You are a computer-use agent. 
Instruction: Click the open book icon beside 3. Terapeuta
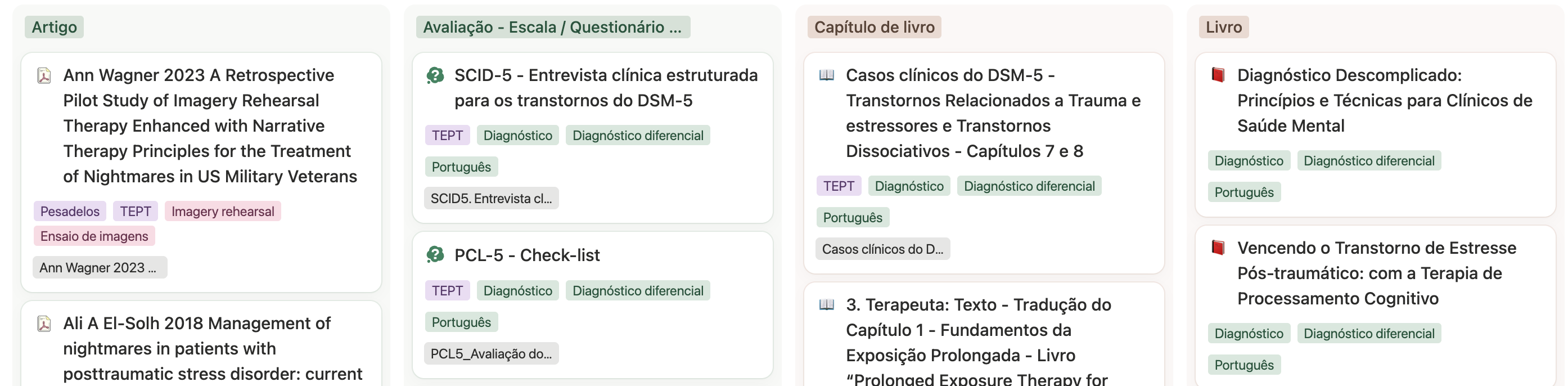[x=827, y=304]
